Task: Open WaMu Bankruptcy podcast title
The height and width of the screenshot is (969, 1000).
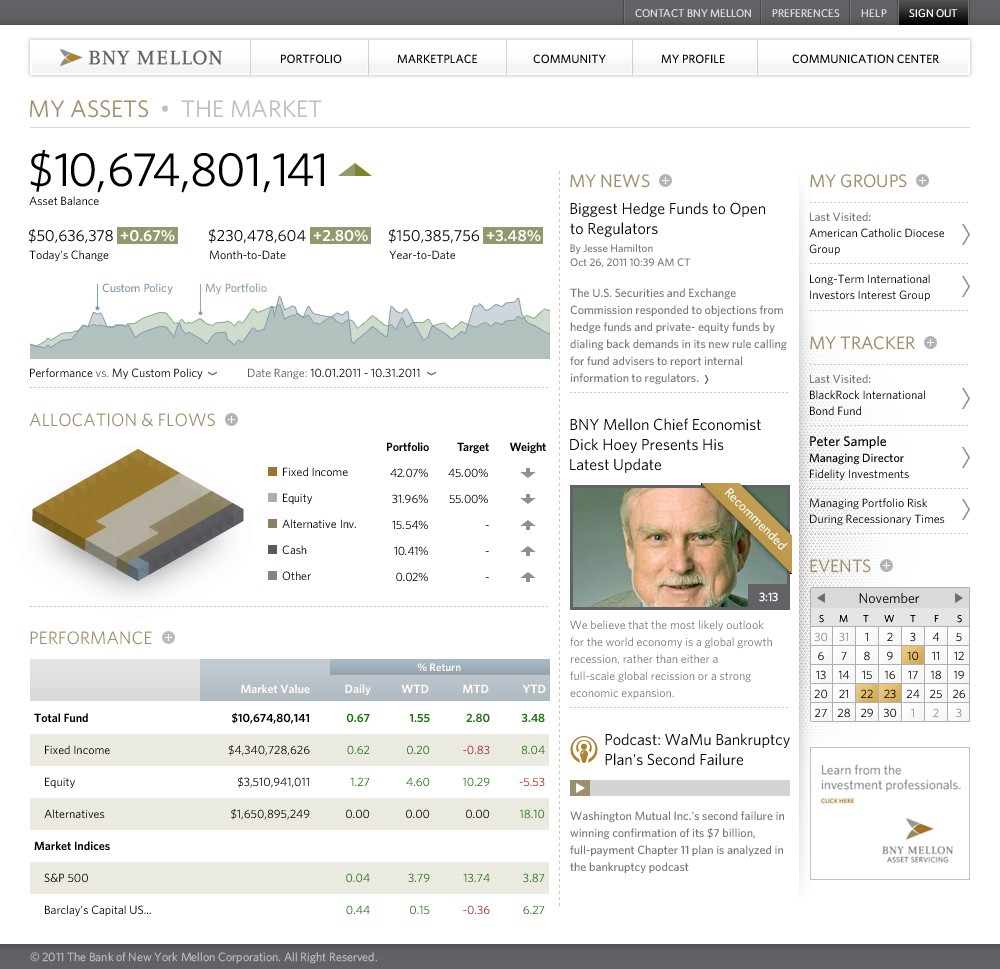Action: (697, 750)
